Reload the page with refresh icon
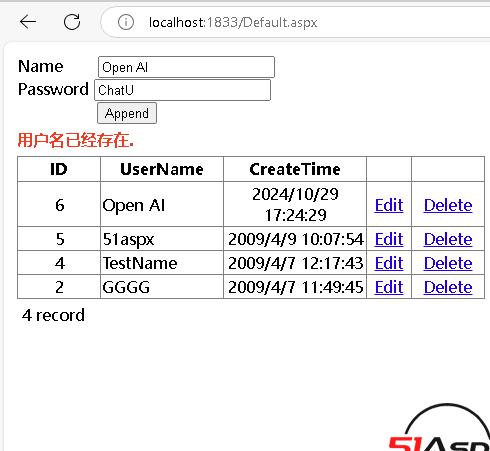Image resolution: width=490 pixels, height=451 pixels. 72,22
